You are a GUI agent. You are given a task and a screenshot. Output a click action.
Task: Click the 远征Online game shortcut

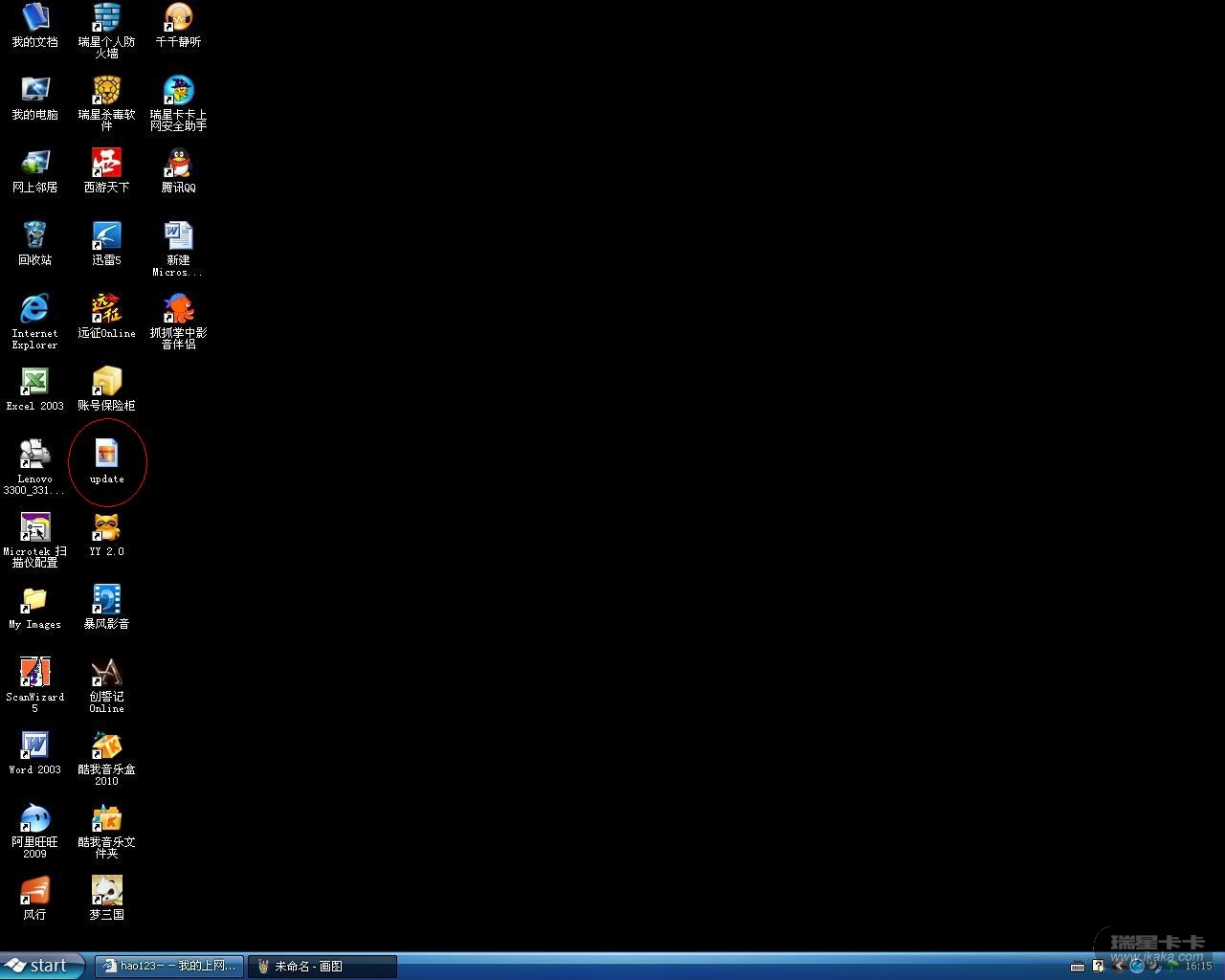pyautogui.click(x=106, y=316)
